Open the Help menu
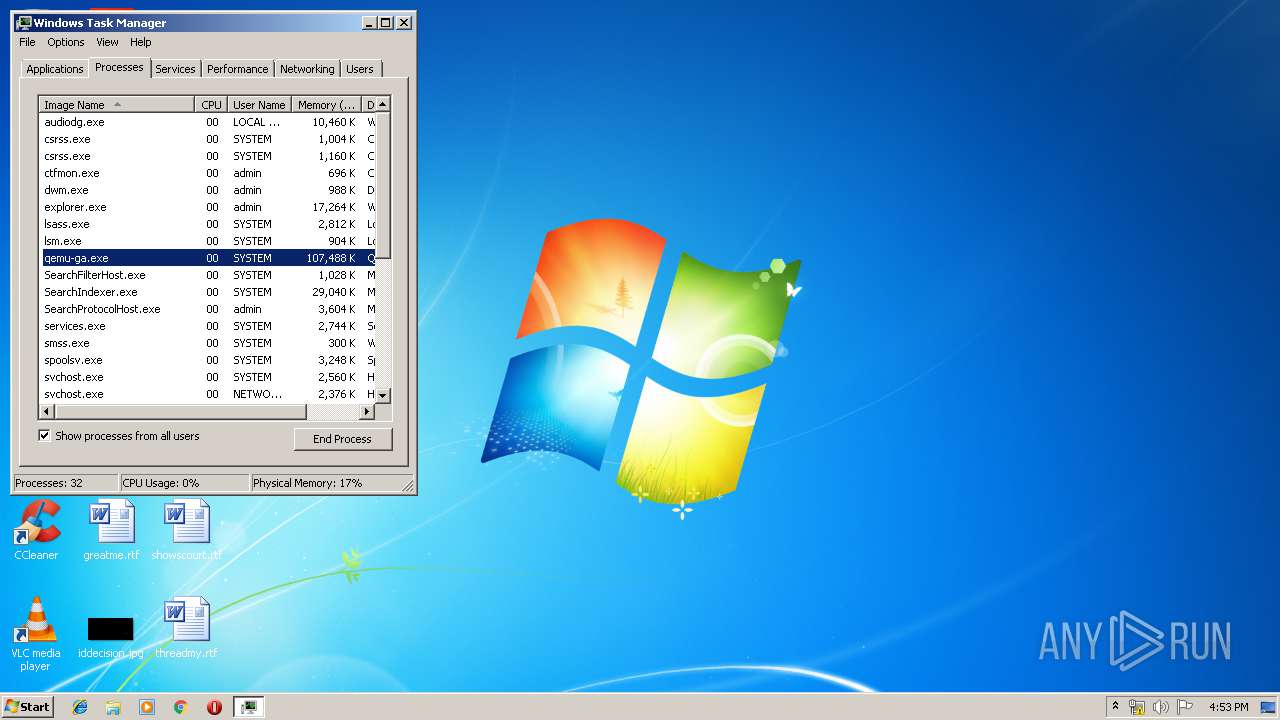Screen dimensions: 1280x720 141,42
